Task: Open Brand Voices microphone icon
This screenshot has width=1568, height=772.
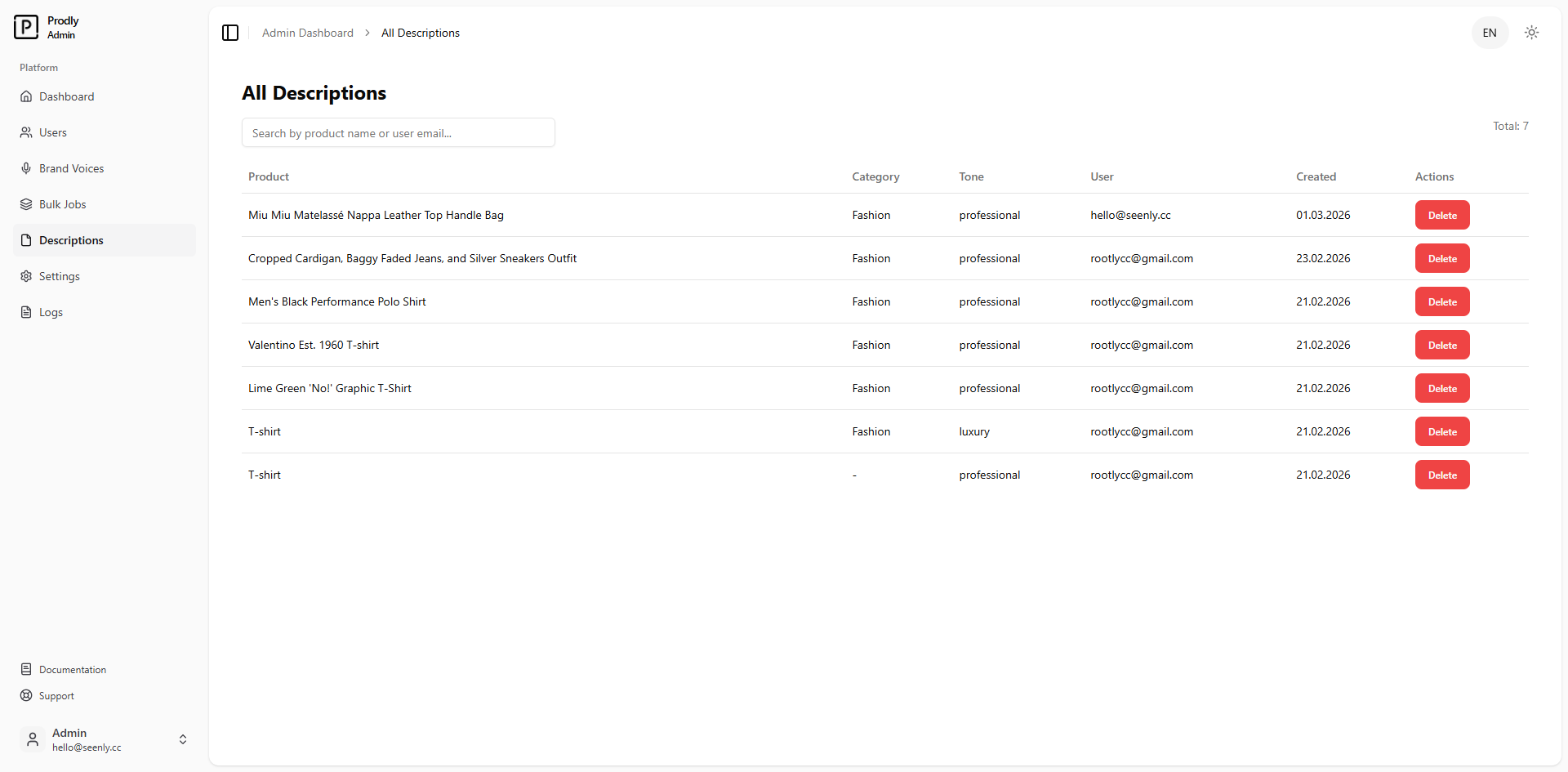Action: (26, 168)
